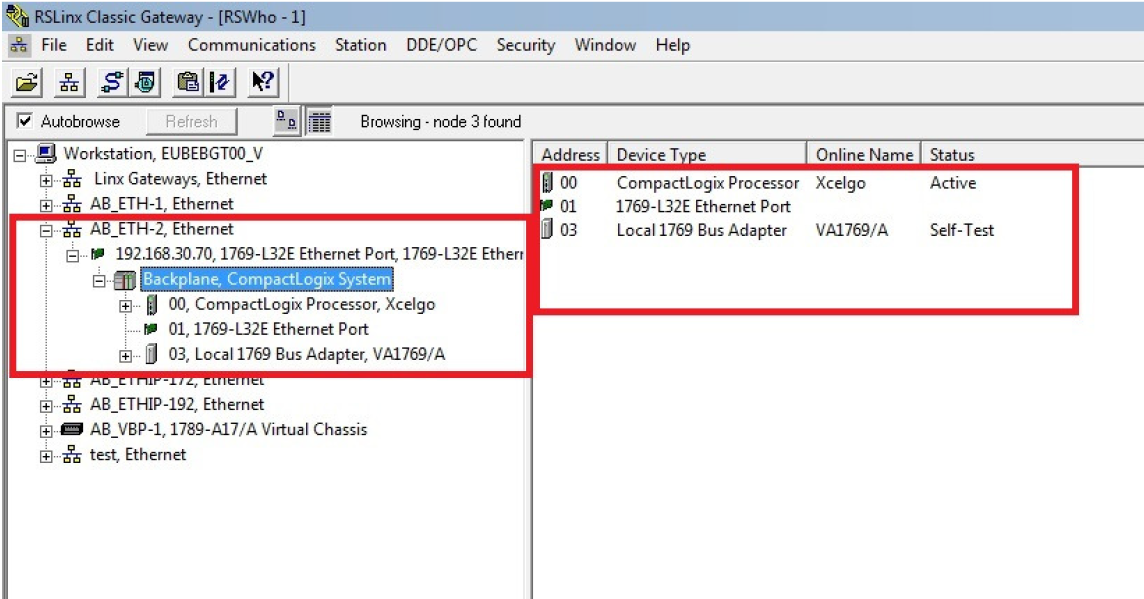Viewport: 1144px width, 599px height.
Task: Expand the 03, Local 1769 Bus Adapter node
Action: [125, 356]
